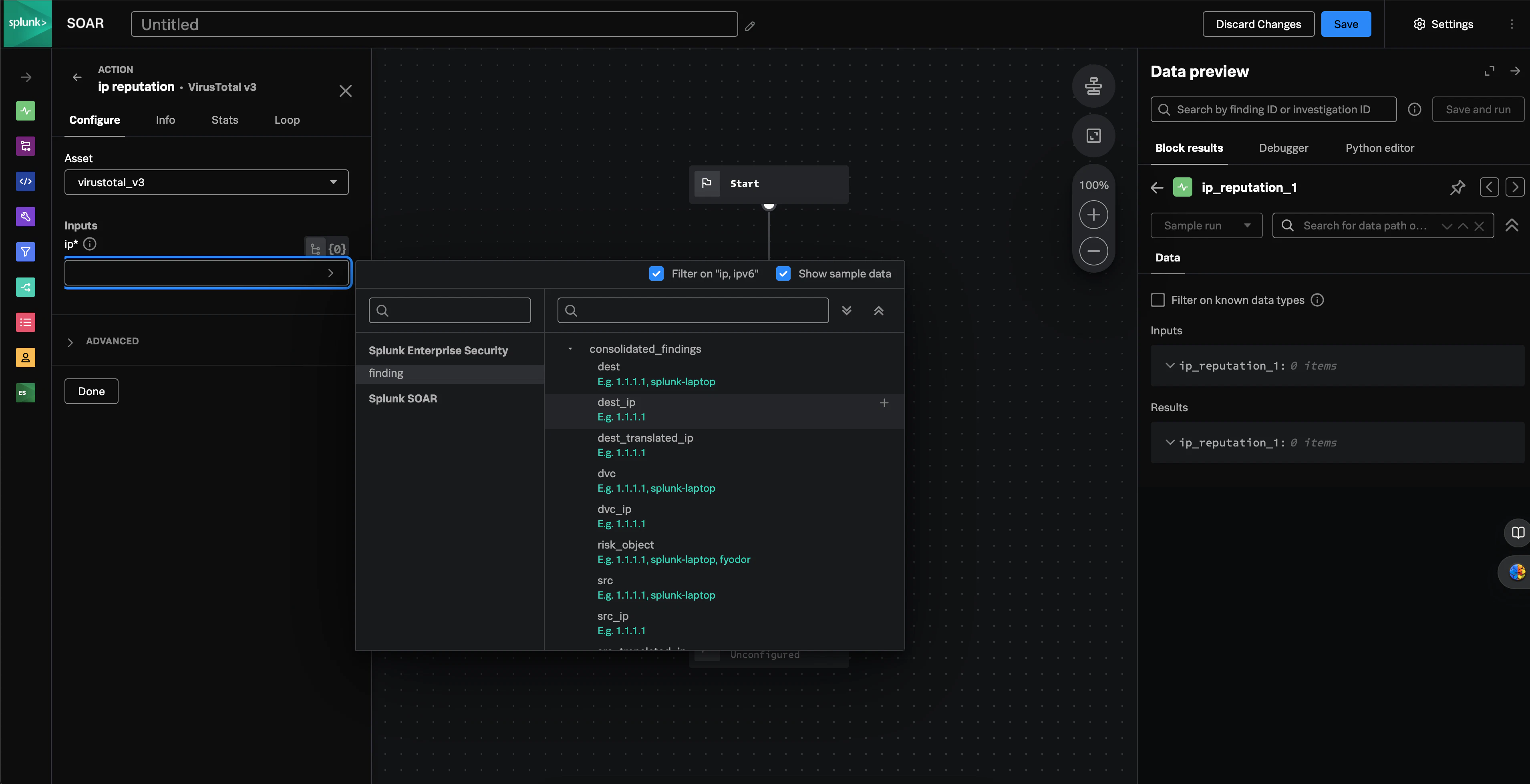This screenshot has height=784, width=1530.
Task: Toggle Filter on "ip, ipv6" checkbox
Action: (x=656, y=274)
